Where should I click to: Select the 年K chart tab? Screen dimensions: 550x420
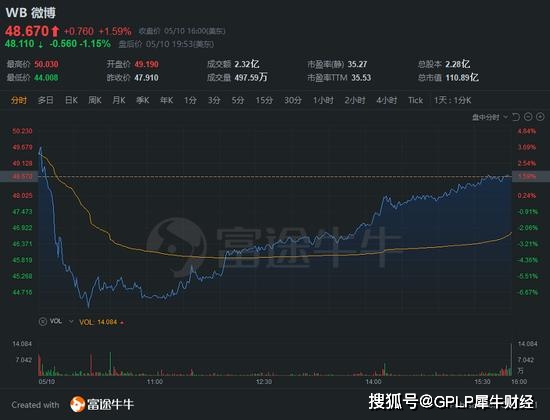point(167,100)
